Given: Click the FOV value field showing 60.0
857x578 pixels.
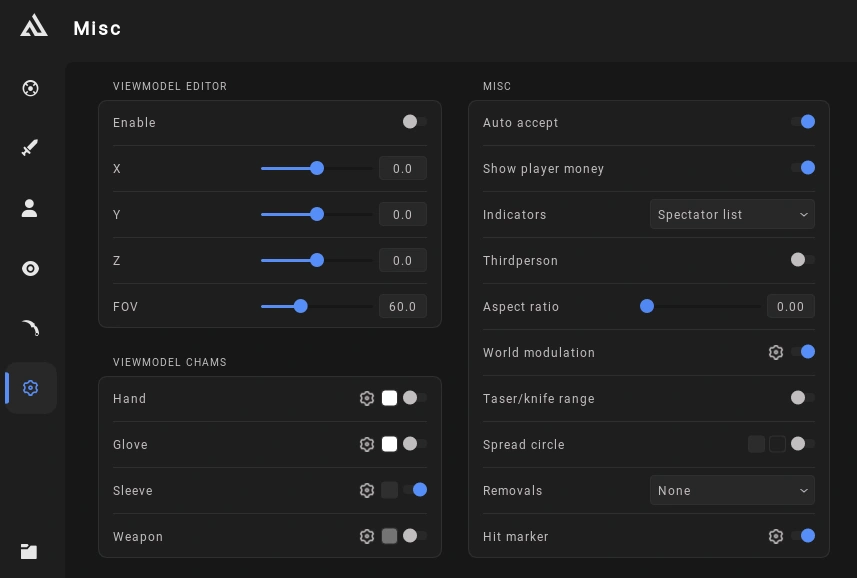Looking at the screenshot, I should [x=403, y=306].
